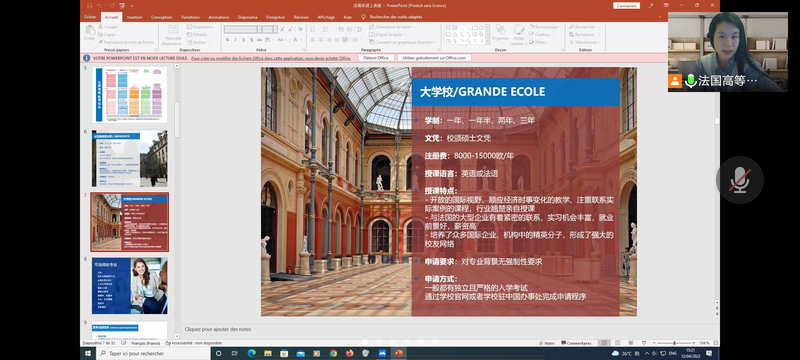
Task: Click the clear formatting icon
Action: (301, 29)
